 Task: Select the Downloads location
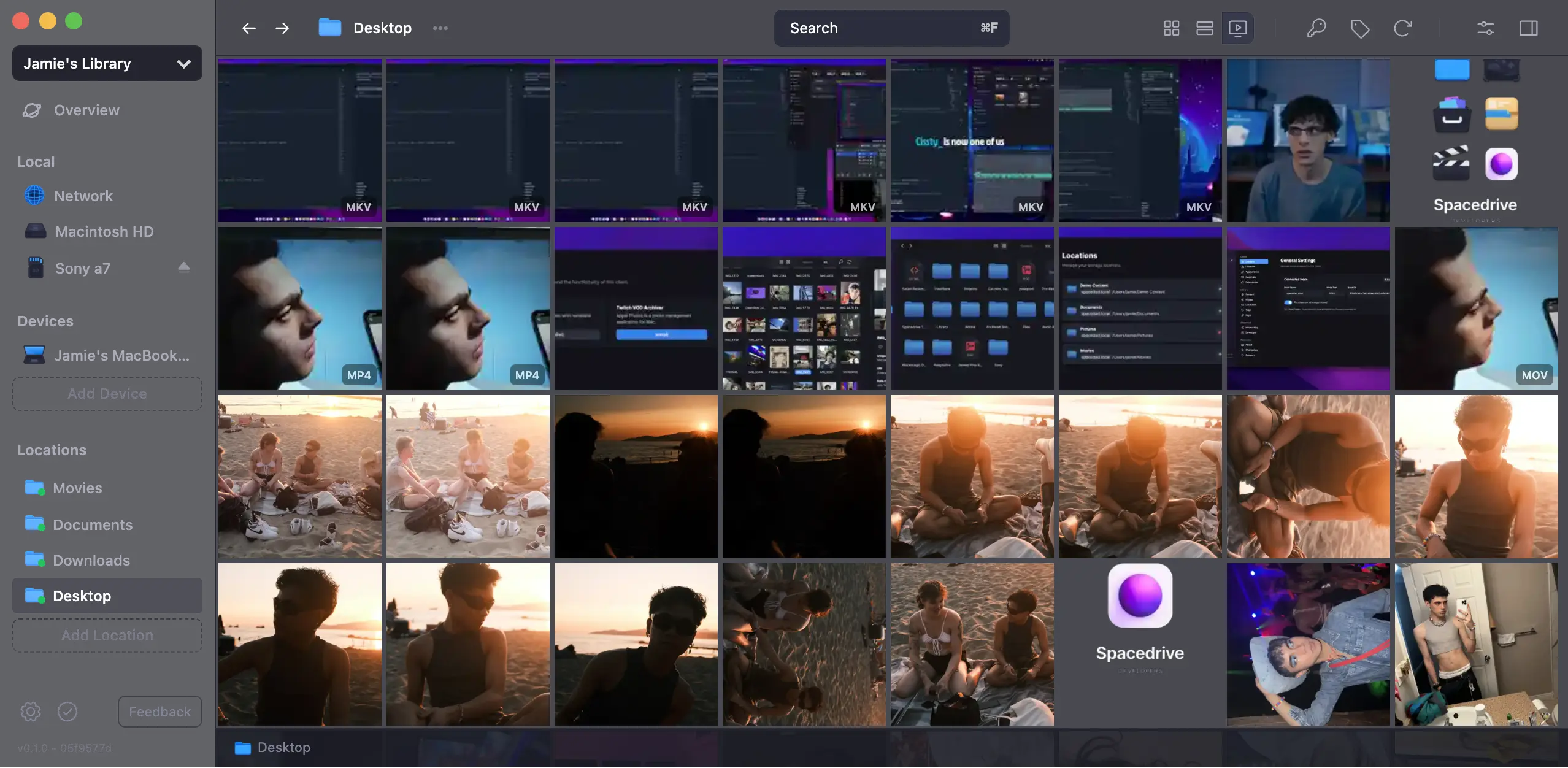pyautogui.click(x=91, y=560)
